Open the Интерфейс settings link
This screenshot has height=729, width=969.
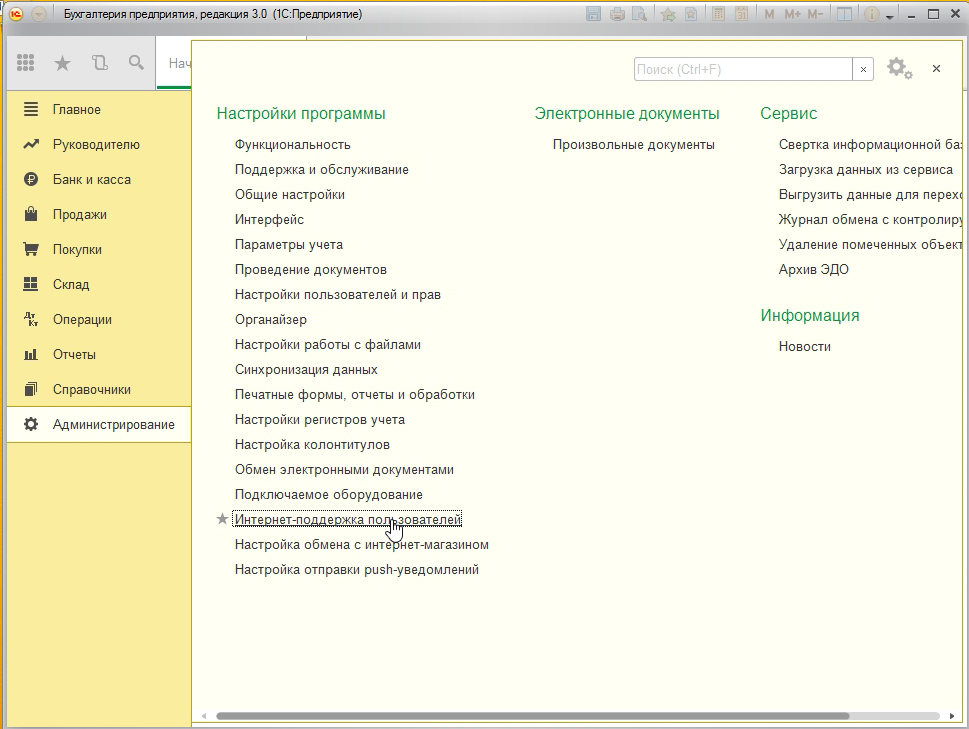[269, 220]
